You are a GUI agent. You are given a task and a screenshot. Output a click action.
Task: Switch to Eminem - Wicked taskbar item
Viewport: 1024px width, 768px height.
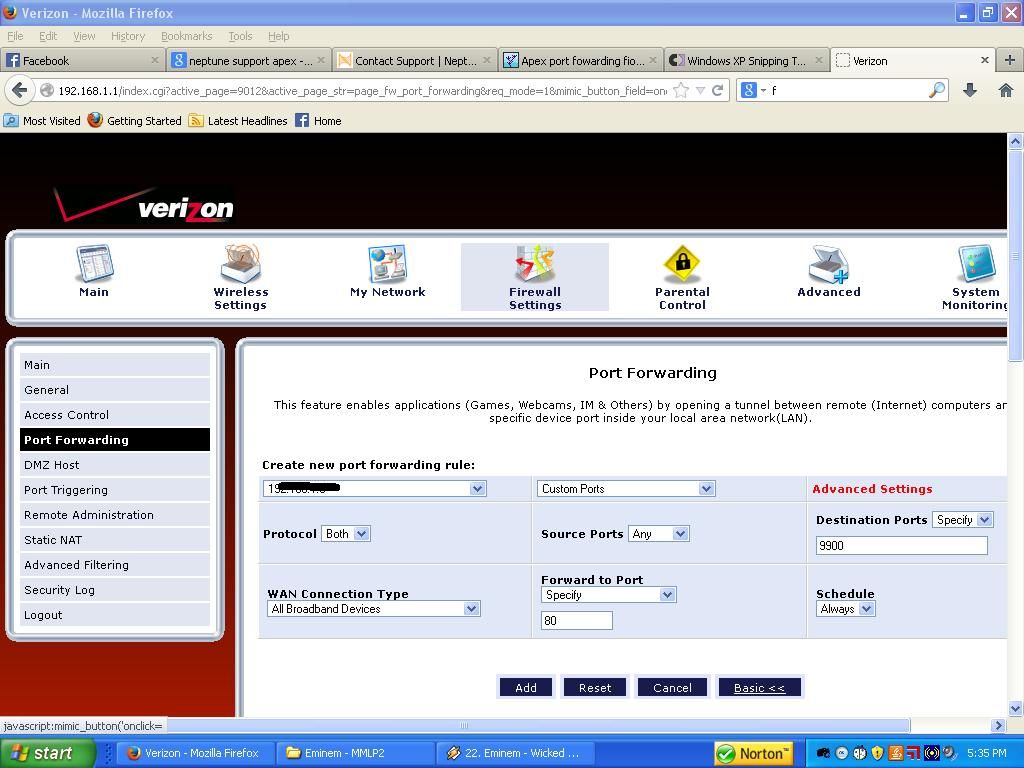point(515,753)
